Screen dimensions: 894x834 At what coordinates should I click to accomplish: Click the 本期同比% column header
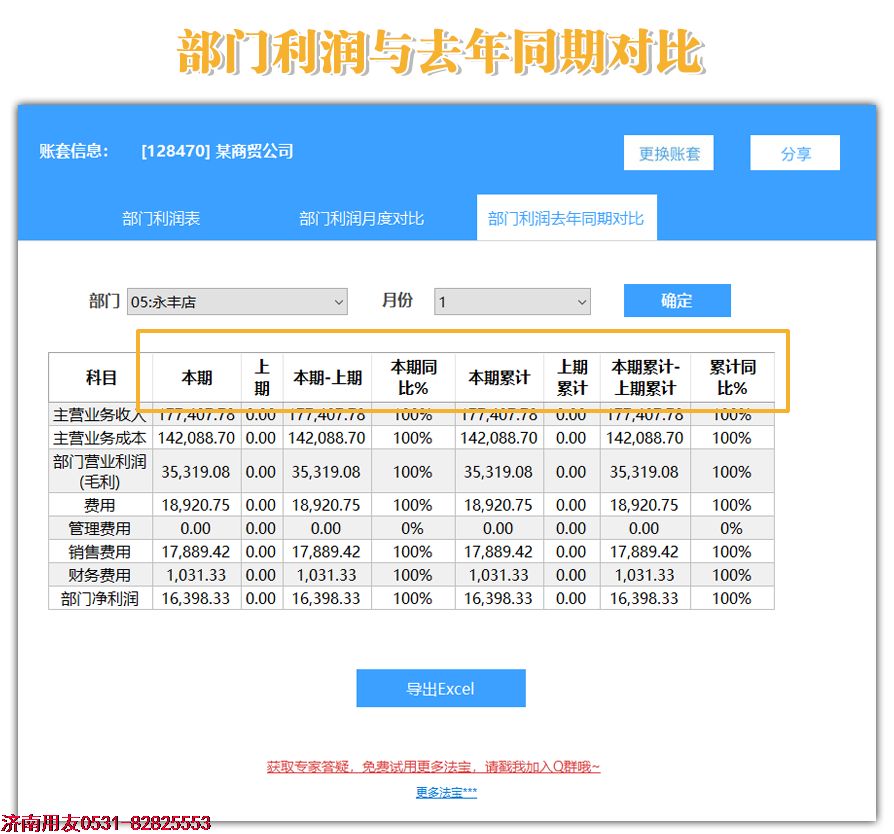413,377
